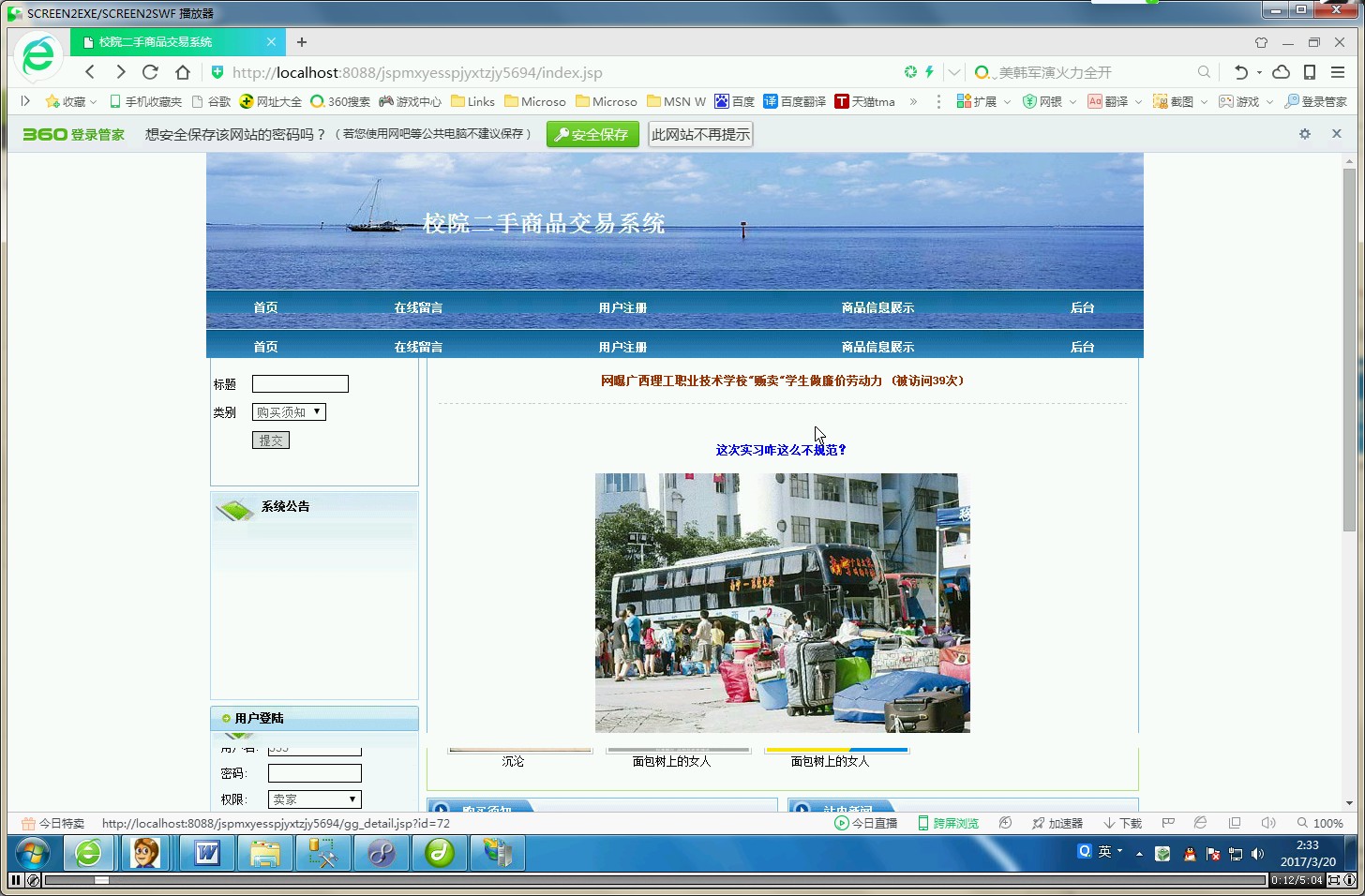Viewport: 1365px width, 896px height.
Task: Open 首页 in the top navigation row
Action: pyautogui.click(x=265, y=307)
